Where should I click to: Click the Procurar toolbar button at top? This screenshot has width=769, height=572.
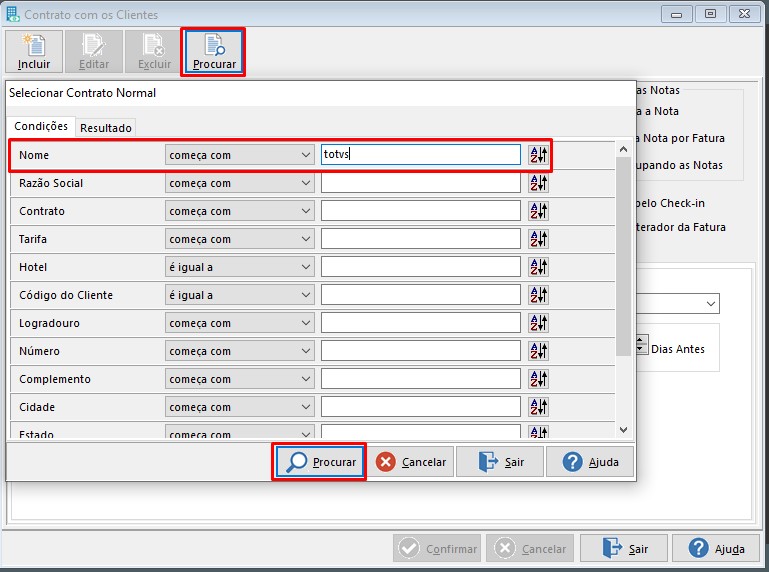pos(214,52)
